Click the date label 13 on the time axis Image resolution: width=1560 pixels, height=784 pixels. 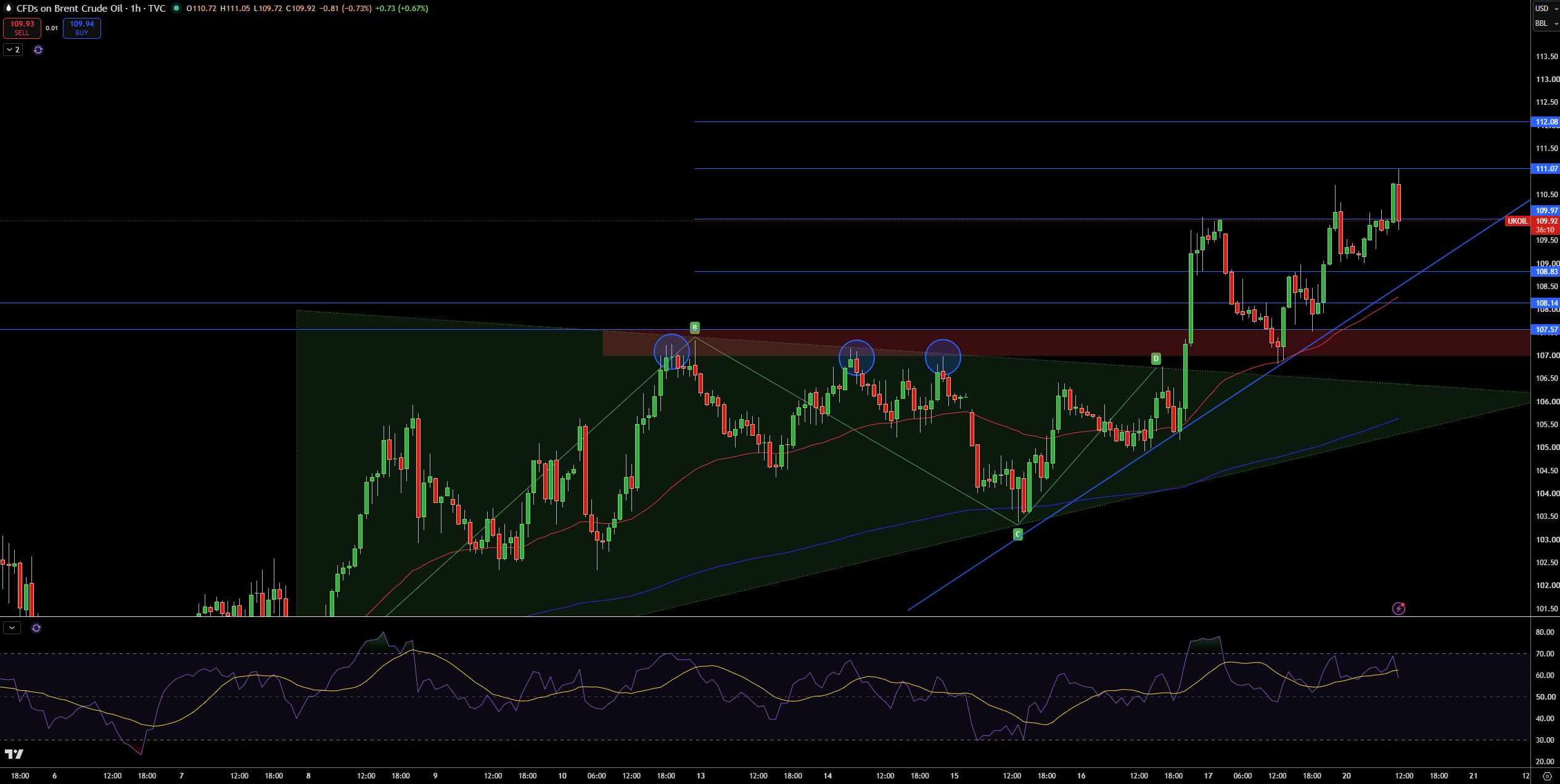[x=700, y=776]
